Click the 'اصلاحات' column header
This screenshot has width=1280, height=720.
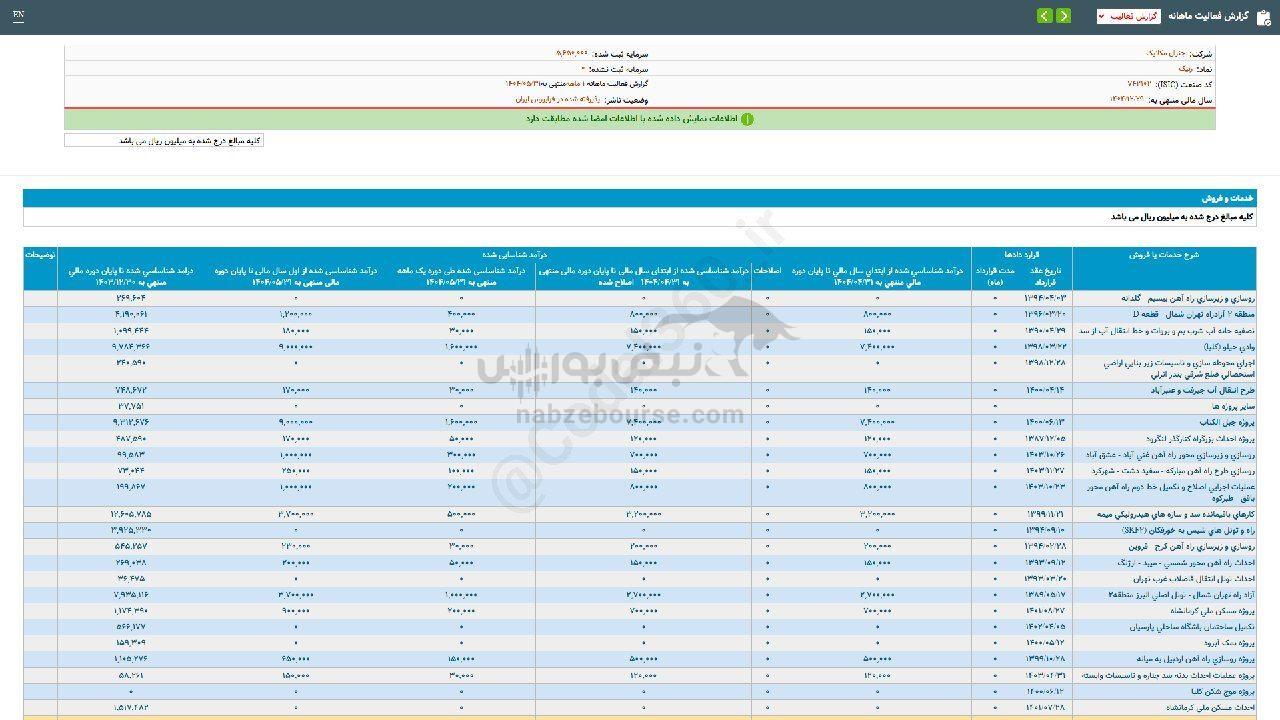(x=766, y=271)
